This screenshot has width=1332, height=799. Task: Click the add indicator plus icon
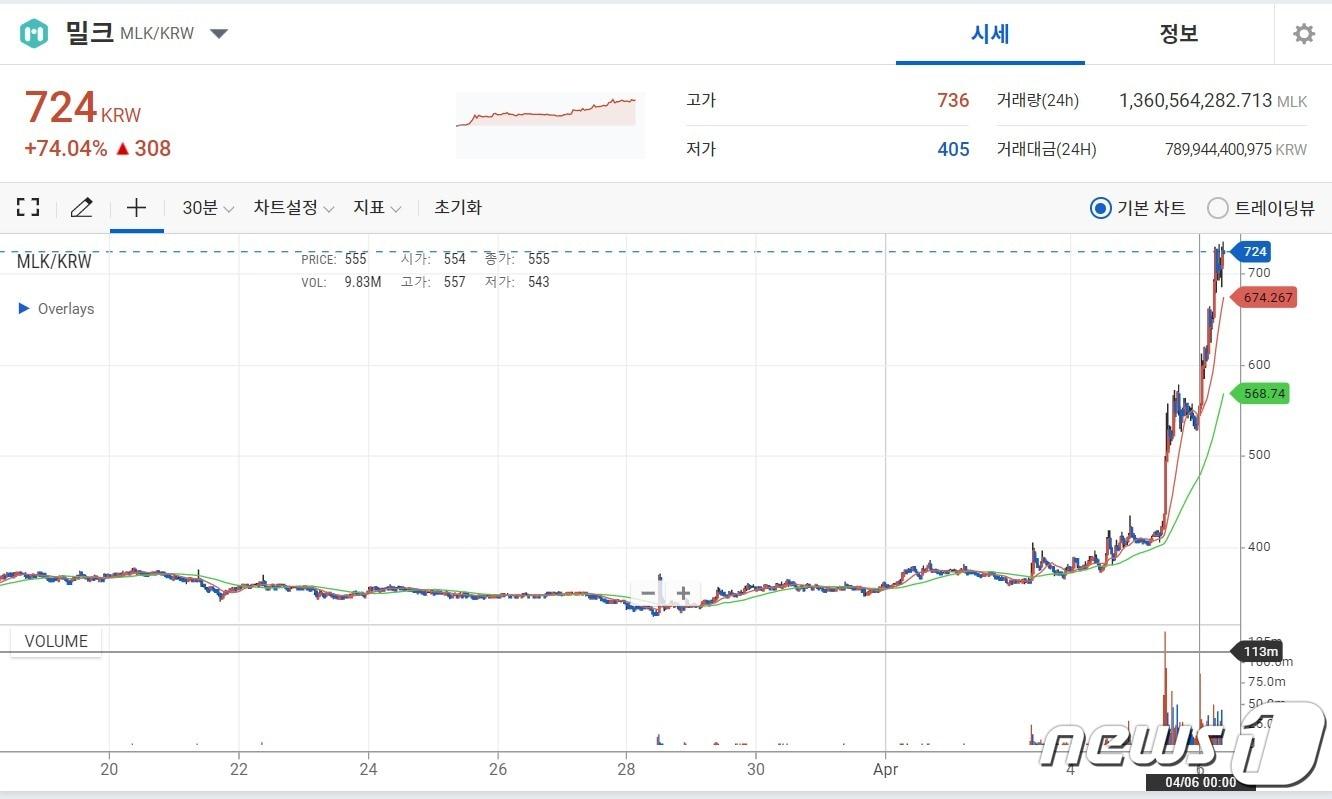(x=135, y=207)
